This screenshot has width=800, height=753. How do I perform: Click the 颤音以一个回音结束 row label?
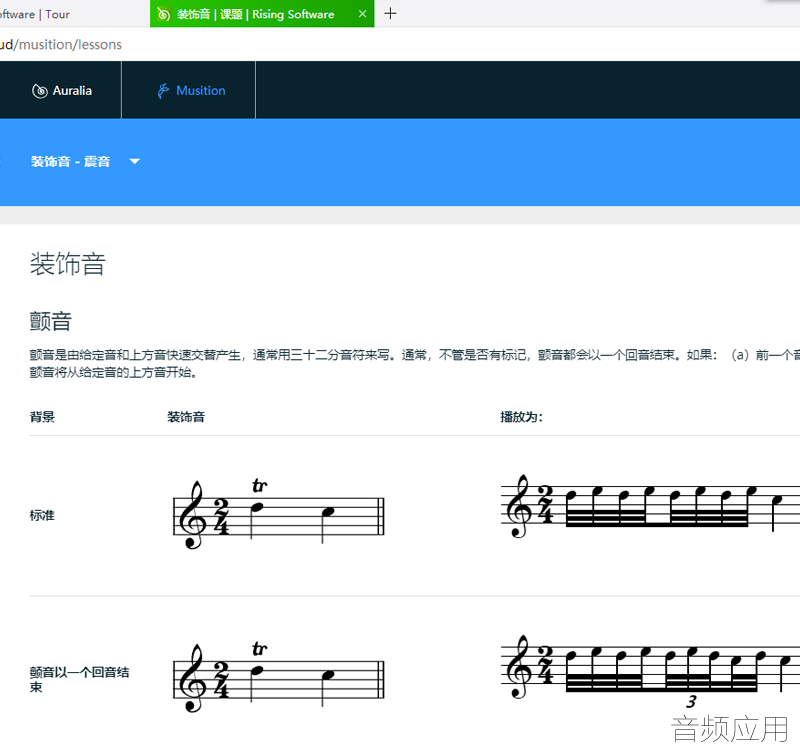coord(80,680)
